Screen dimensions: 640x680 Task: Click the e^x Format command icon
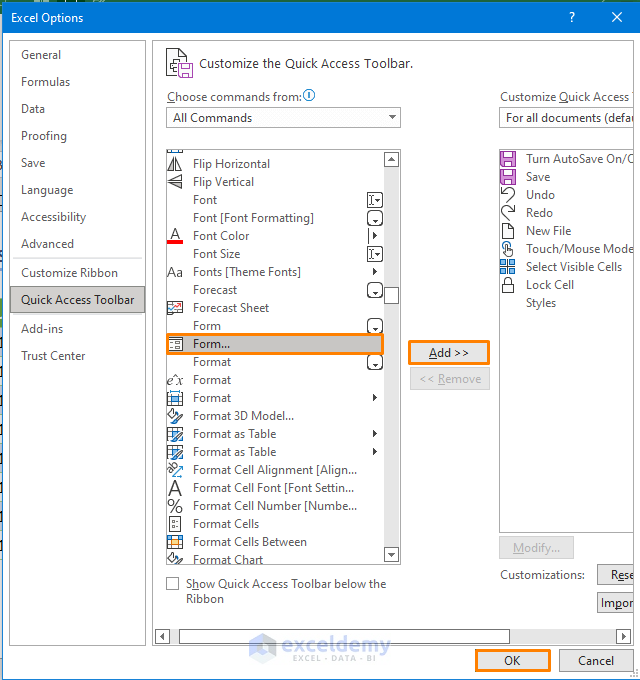175,380
